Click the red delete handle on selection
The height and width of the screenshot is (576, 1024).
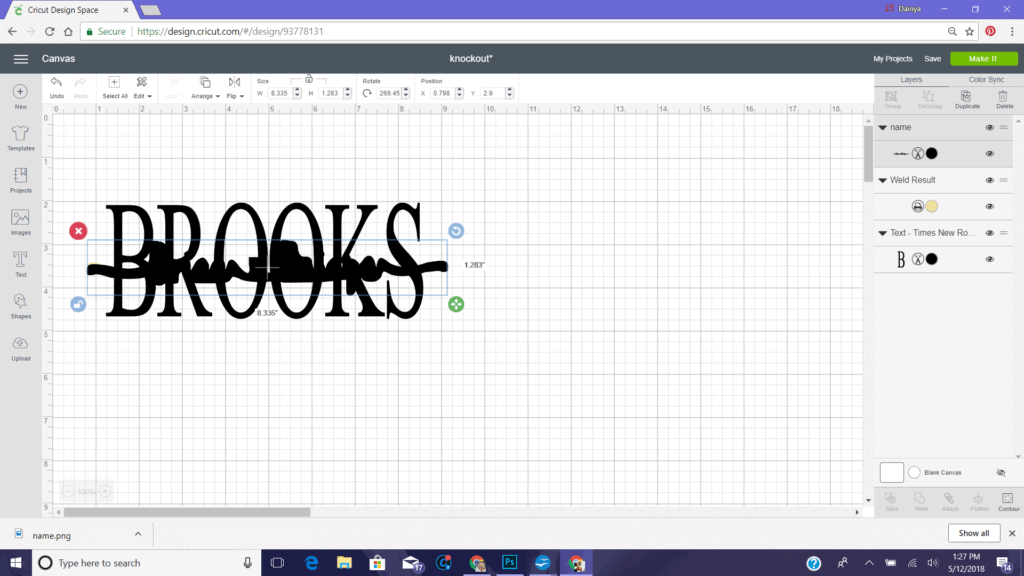(78, 231)
